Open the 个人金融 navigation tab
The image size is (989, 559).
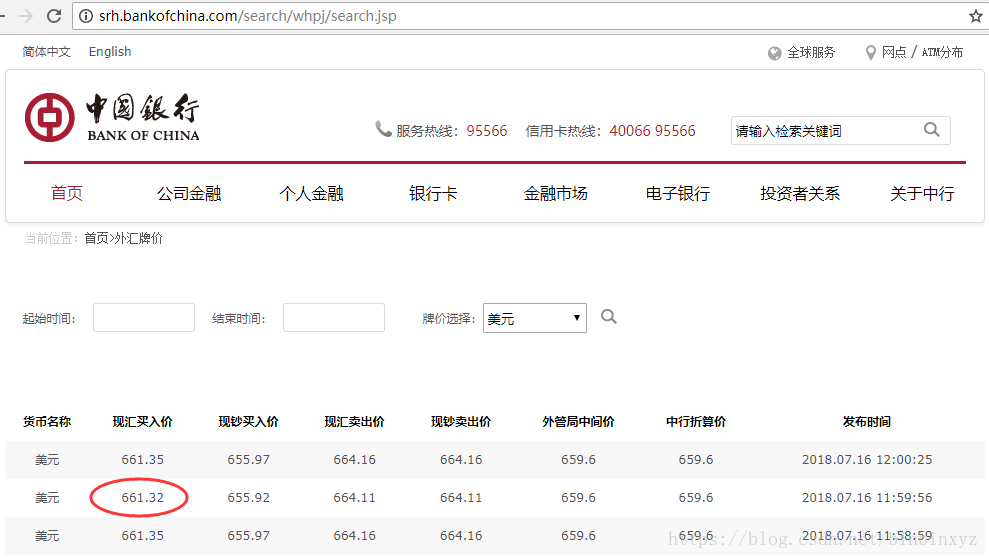312,193
